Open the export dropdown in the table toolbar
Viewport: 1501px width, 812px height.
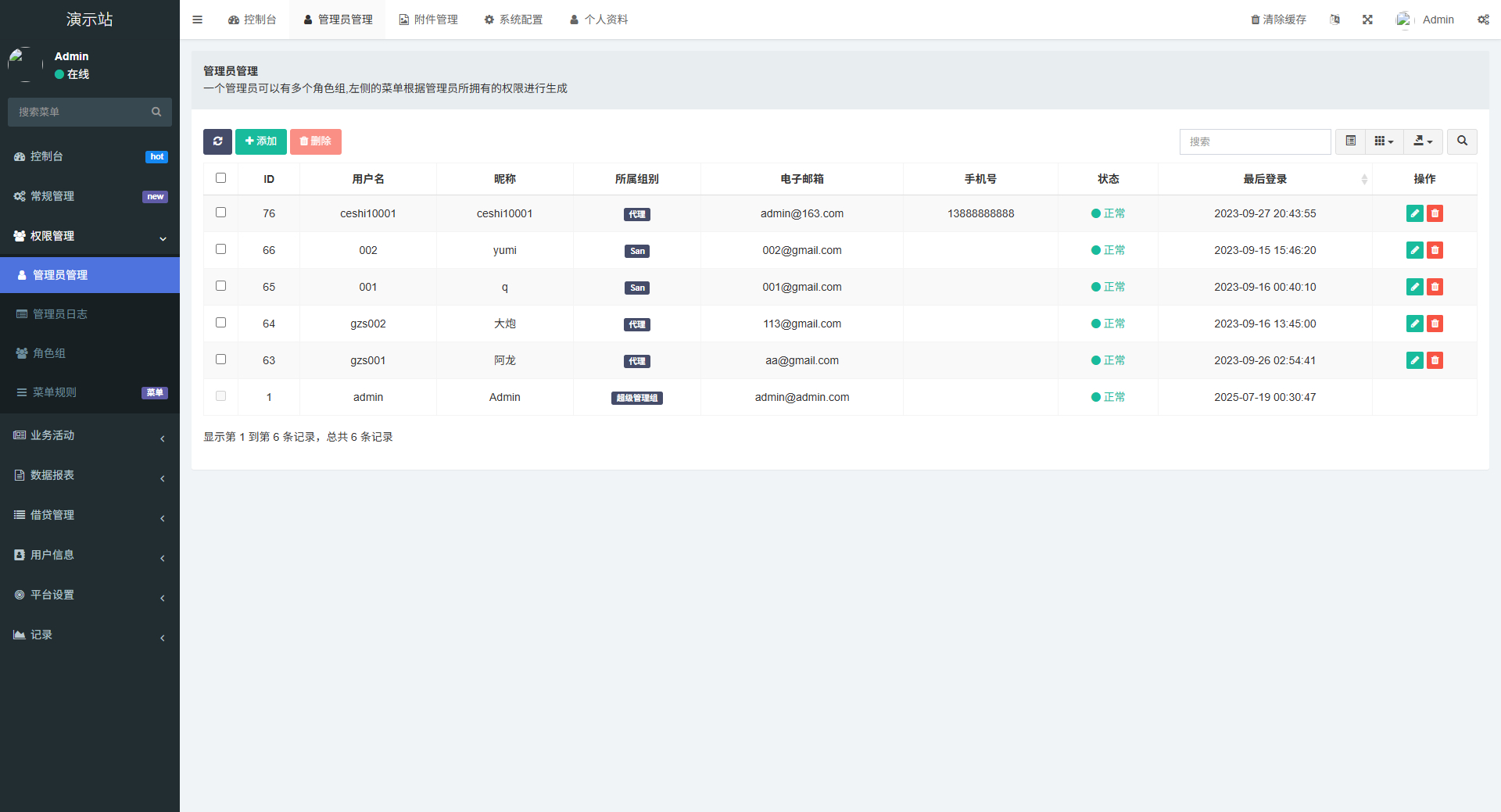pos(1423,141)
